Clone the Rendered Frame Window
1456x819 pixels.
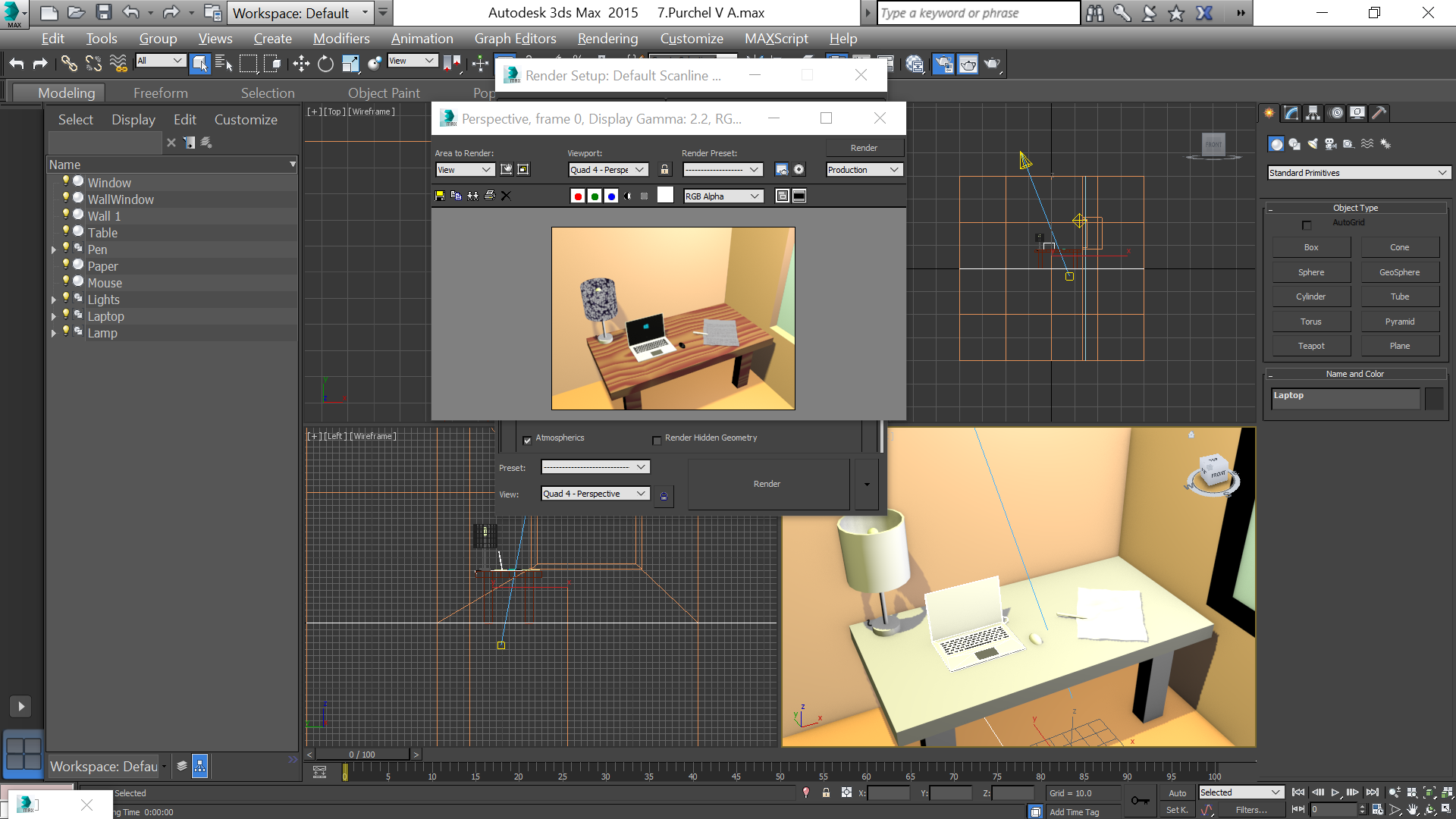(x=473, y=196)
